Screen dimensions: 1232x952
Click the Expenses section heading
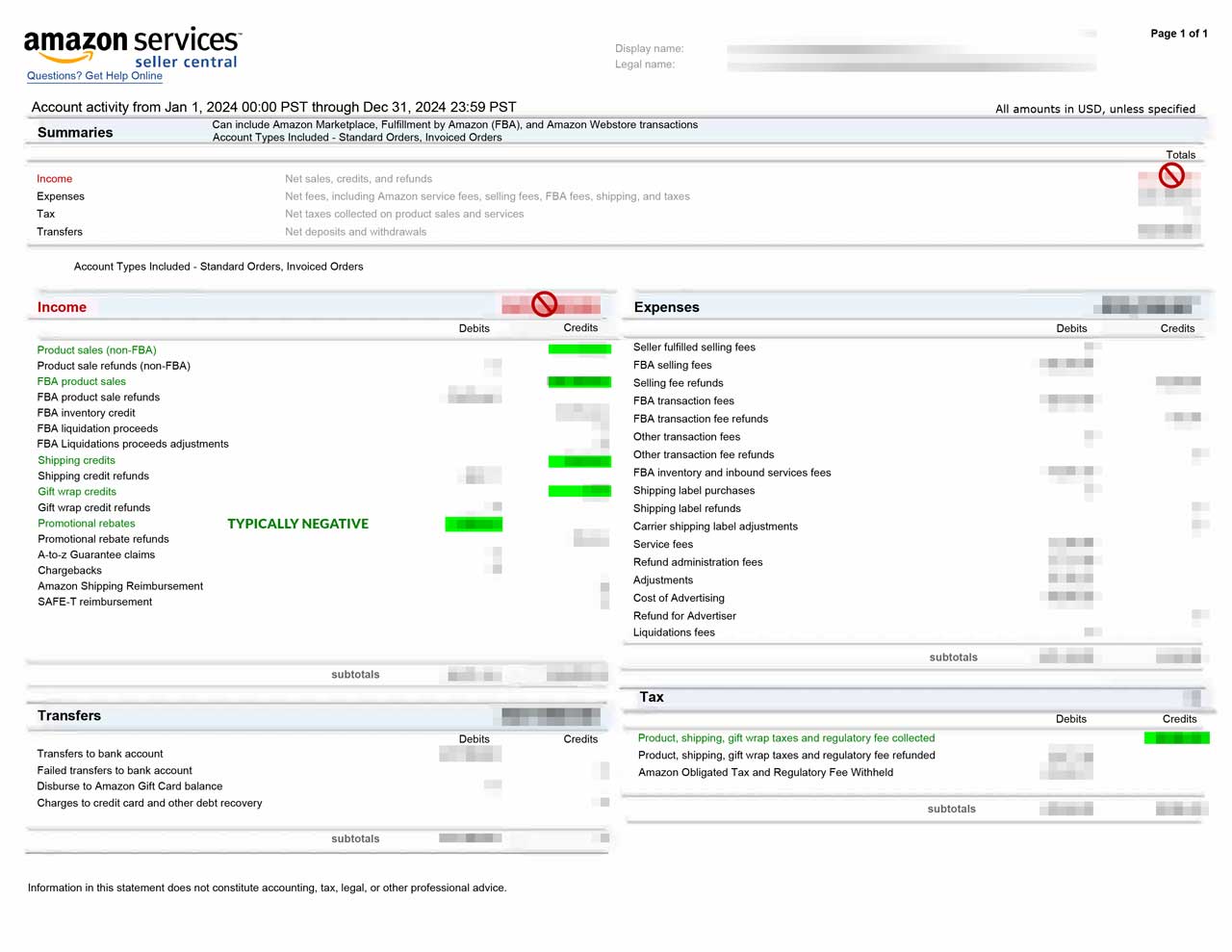pos(666,307)
